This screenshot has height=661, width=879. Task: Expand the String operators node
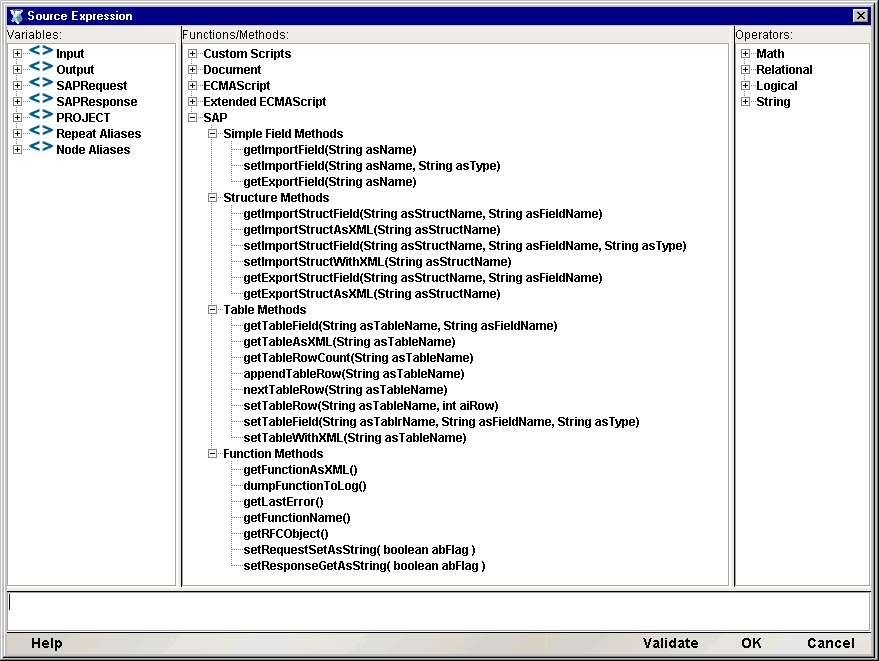click(745, 101)
